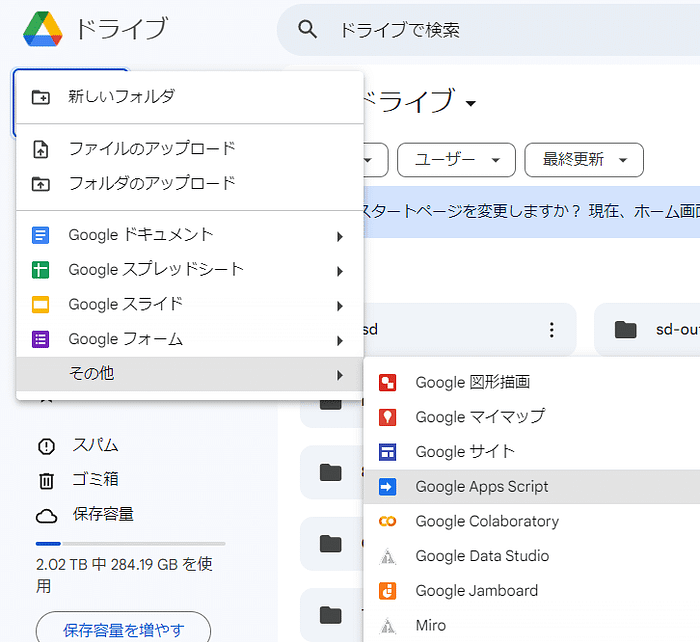Expand the その他 submenu arrow

pyautogui.click(x=340, y=375)
